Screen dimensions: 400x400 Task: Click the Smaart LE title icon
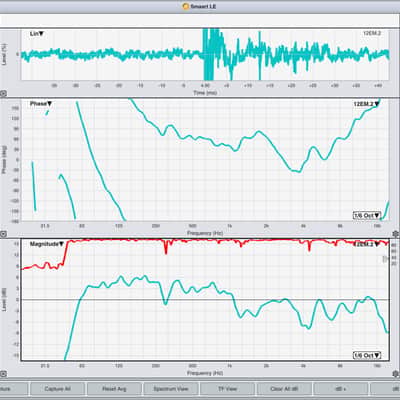pyautogui.click(x=186, y=6)
